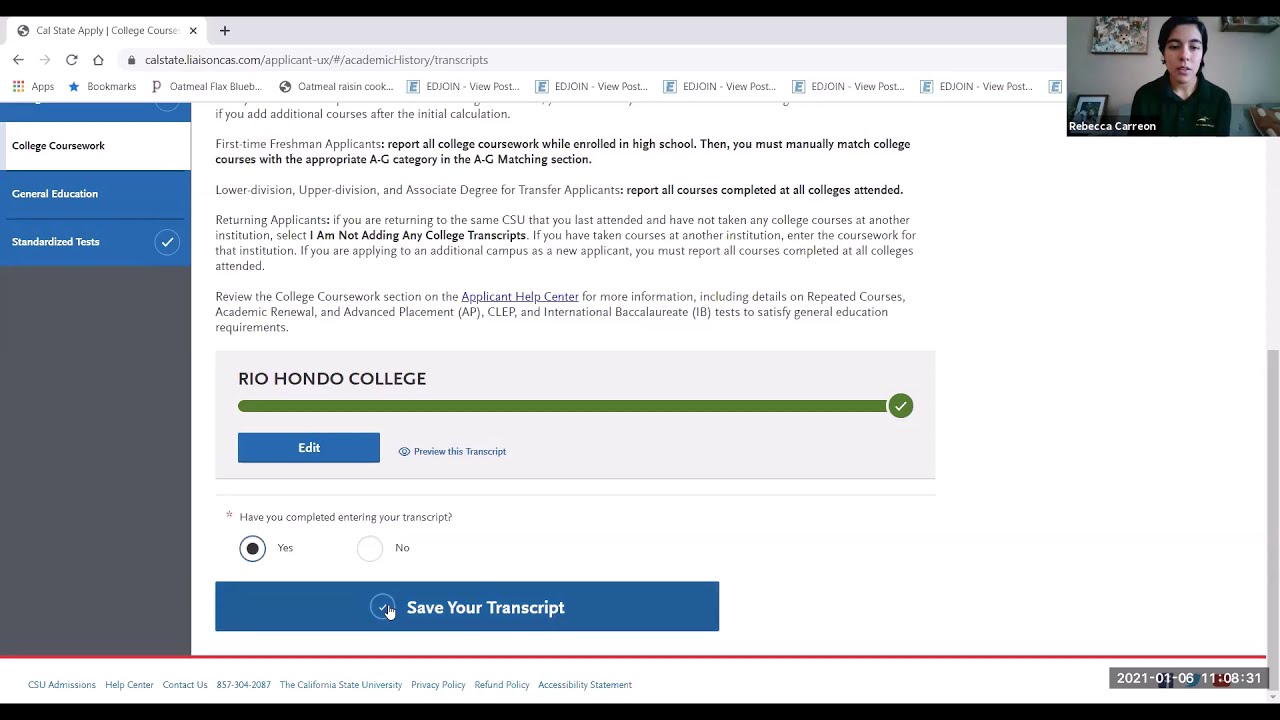Open Help Center footer link
Viewport: 1280px width, 720px height.
tap(129, 685)
